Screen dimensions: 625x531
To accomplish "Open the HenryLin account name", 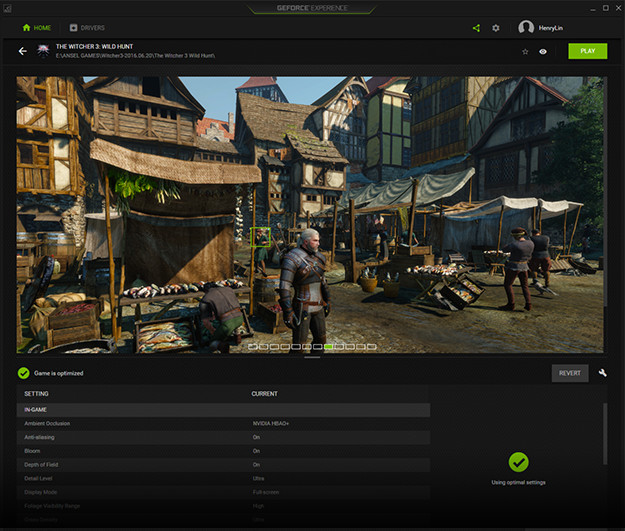I will click(x=550, y=28).
